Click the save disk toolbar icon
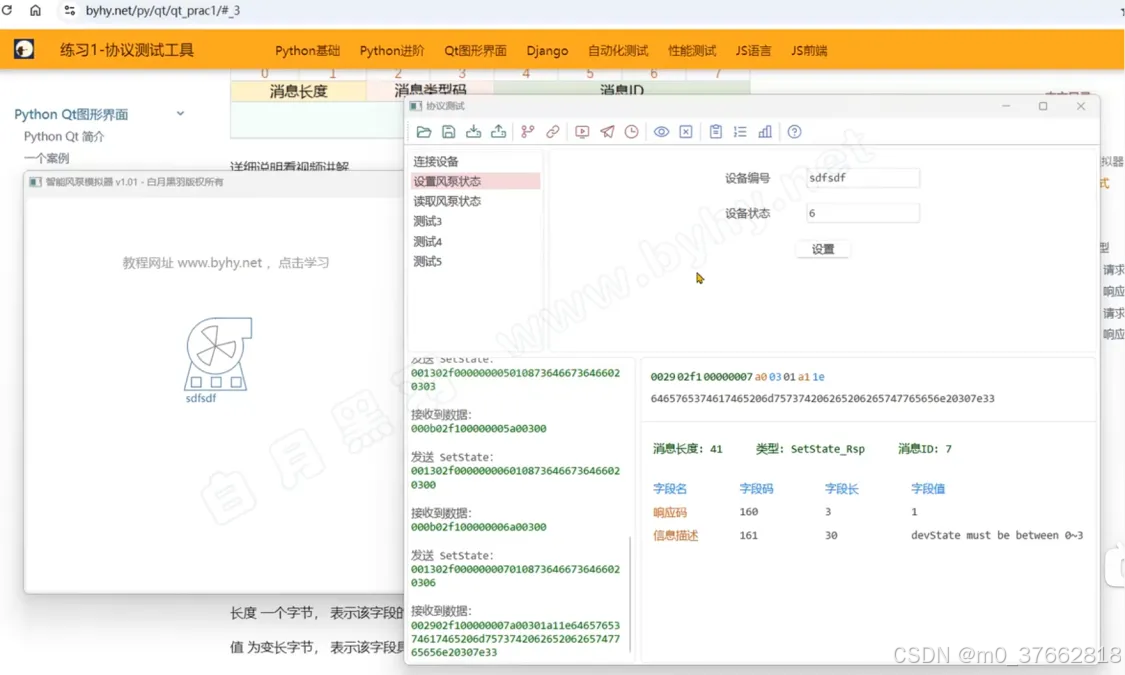Viewport: 1125px width, 675px height. point(449,132)
